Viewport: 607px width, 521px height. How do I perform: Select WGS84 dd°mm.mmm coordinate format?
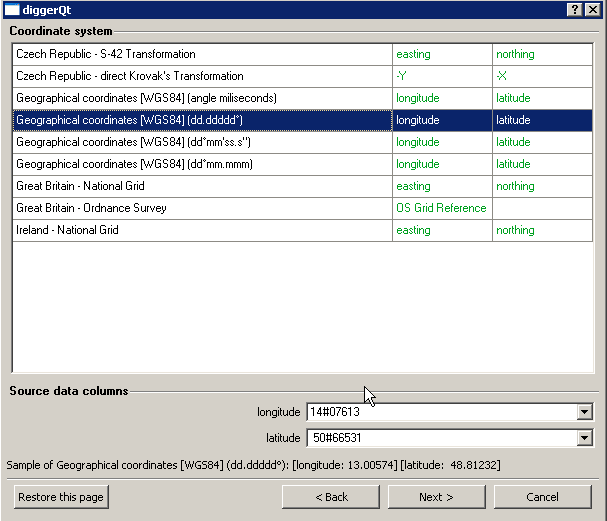pos(200,164)
